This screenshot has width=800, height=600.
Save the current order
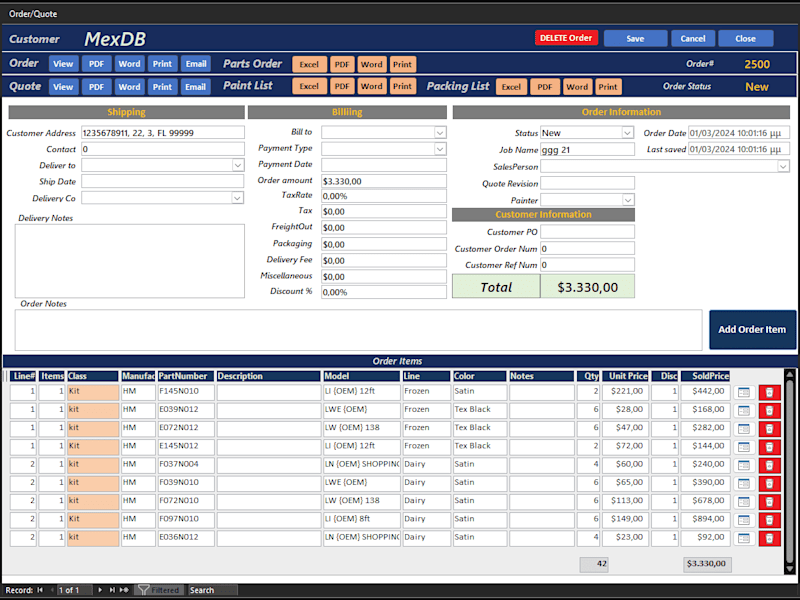pyautogui.click(x=635, y=38)
